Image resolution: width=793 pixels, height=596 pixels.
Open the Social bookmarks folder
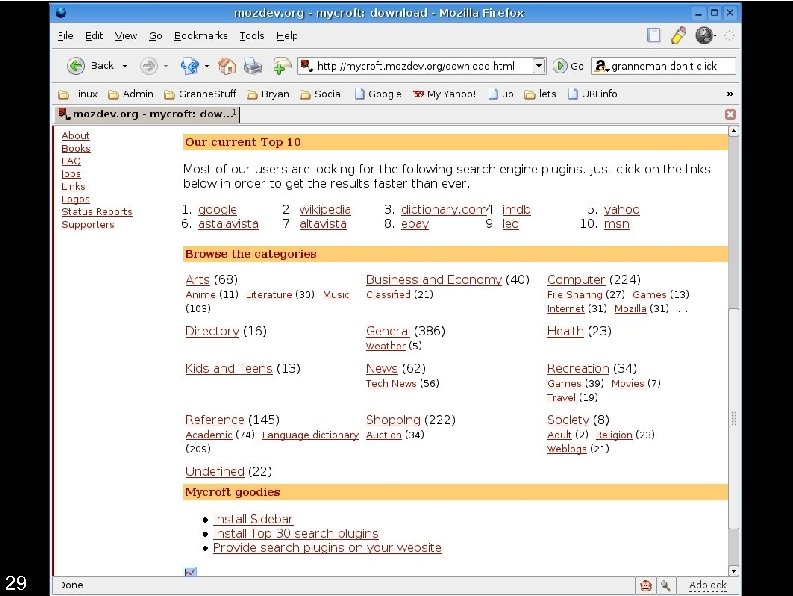[x=320, y=94]
